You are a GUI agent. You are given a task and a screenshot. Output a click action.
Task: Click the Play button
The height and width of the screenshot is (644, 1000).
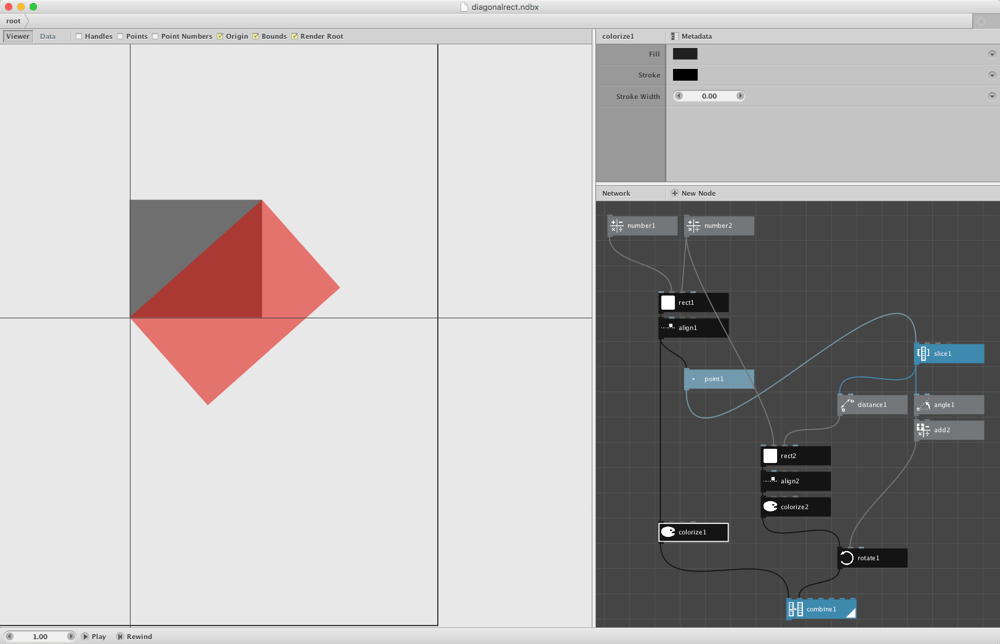[x=94, y=636]
